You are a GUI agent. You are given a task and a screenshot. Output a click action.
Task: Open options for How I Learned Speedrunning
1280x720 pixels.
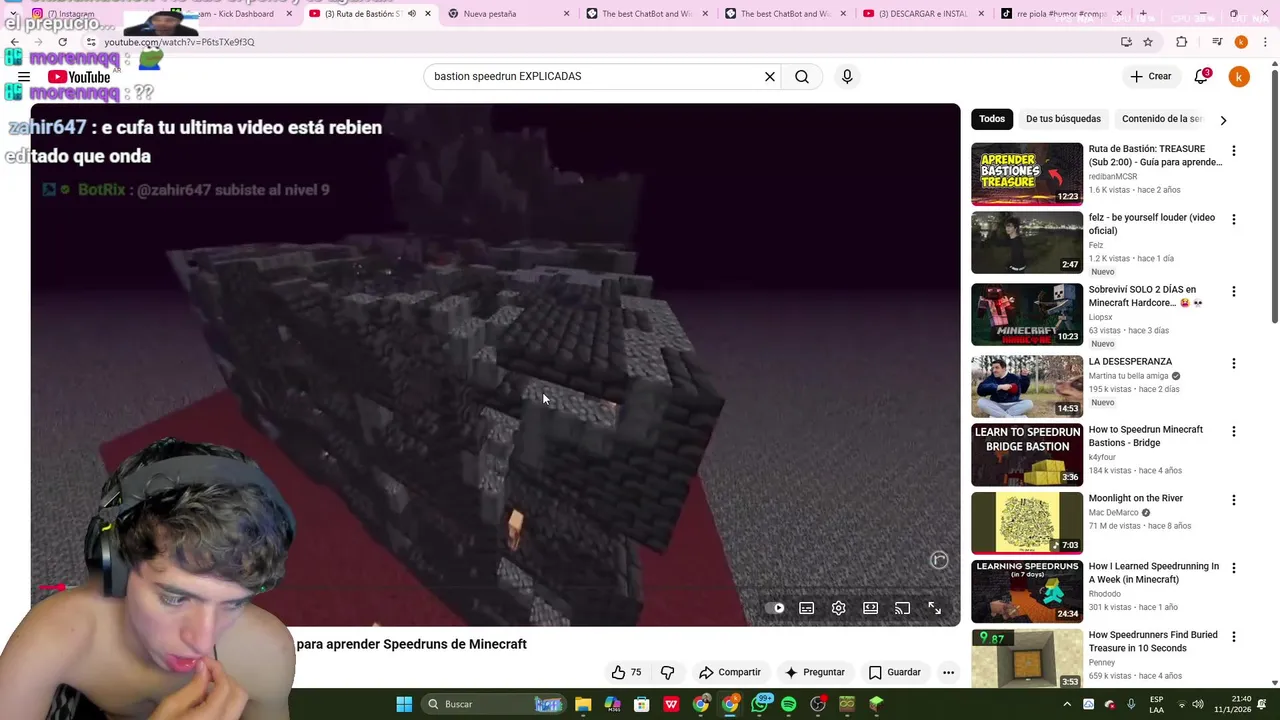pos(1233,568)
